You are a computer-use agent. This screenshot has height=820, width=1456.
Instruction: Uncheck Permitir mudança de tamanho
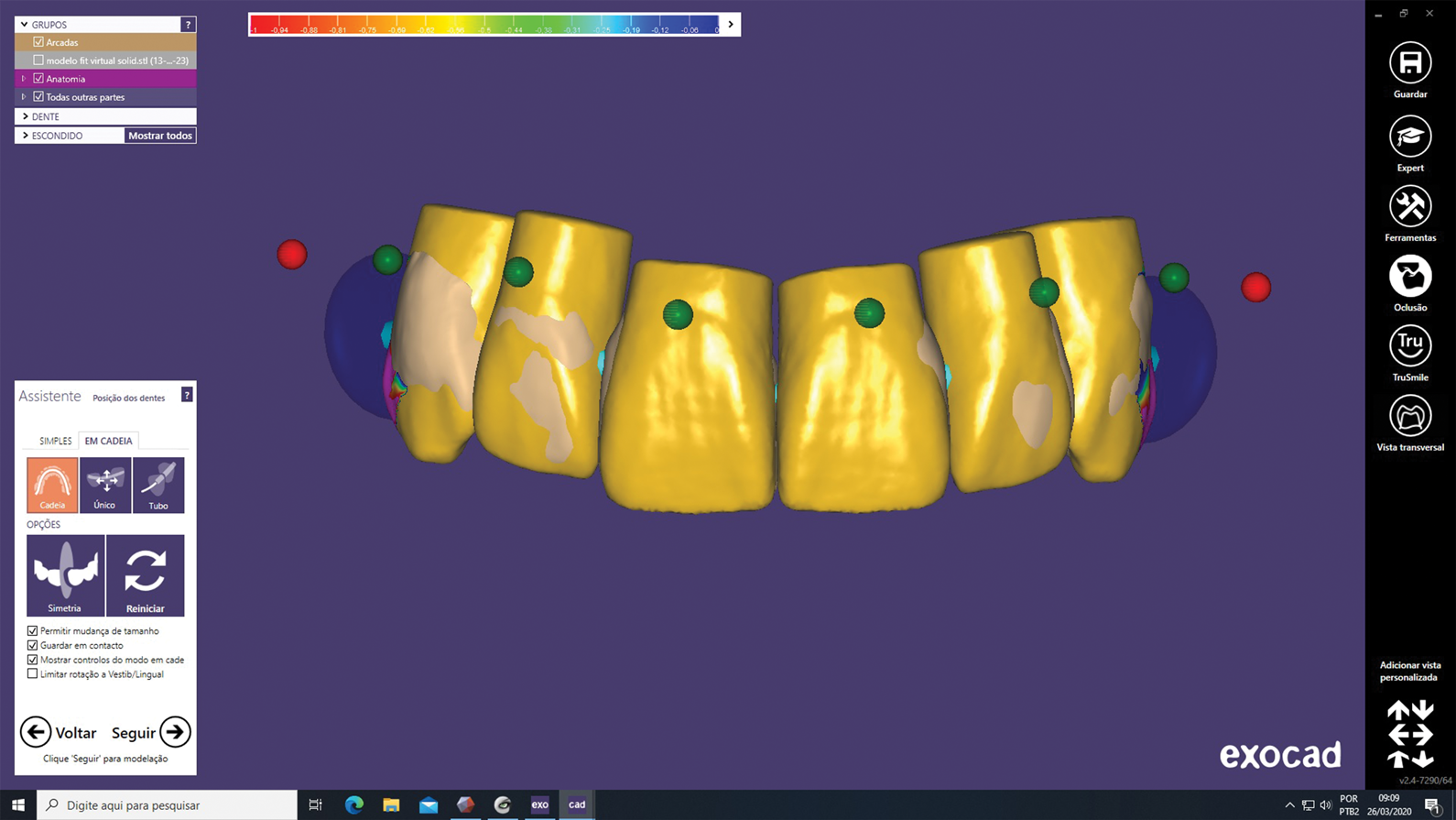click(33, 630)
